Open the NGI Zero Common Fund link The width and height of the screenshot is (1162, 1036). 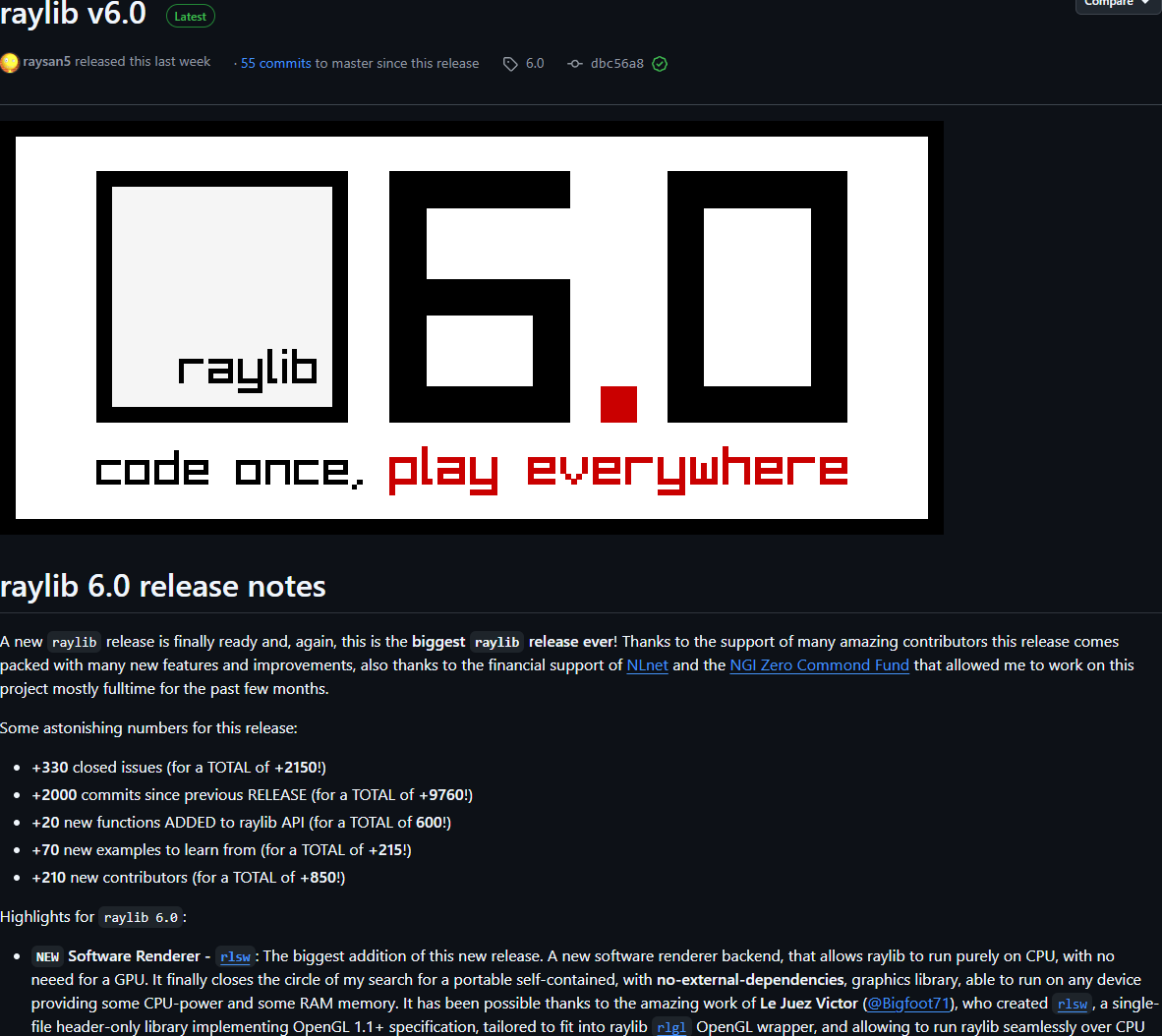pos(819,664)
